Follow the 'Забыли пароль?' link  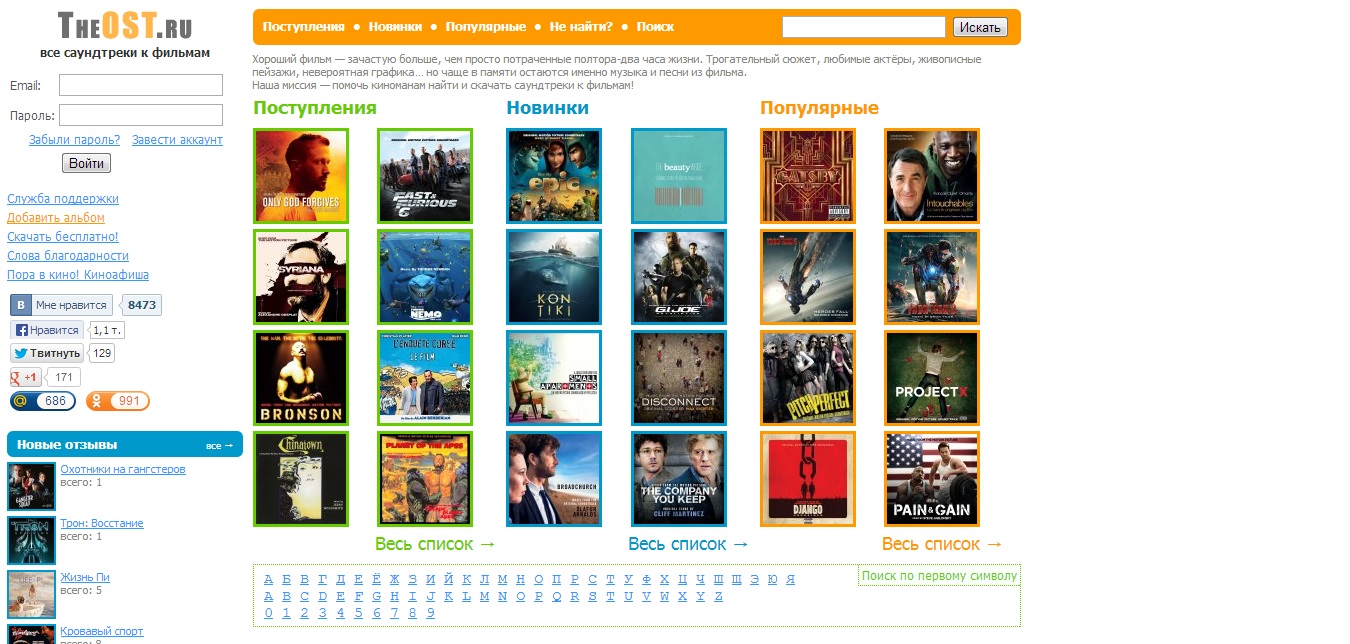[75, 140]
